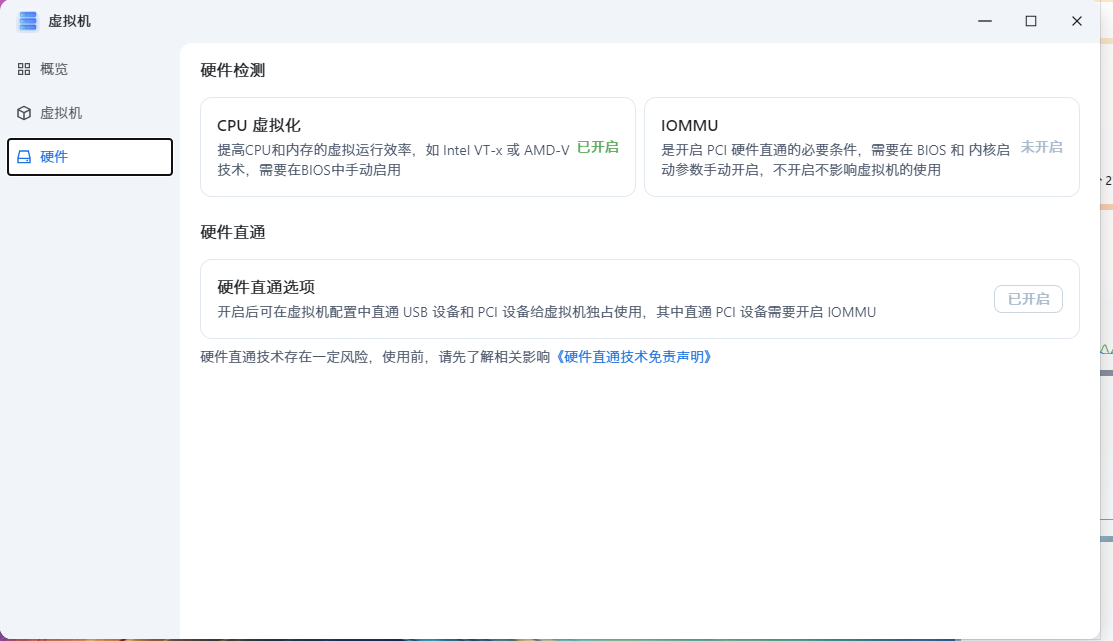1113x641 pixels.
Task: Minimize the 虚拟机 window
Action: pos(985,21)
